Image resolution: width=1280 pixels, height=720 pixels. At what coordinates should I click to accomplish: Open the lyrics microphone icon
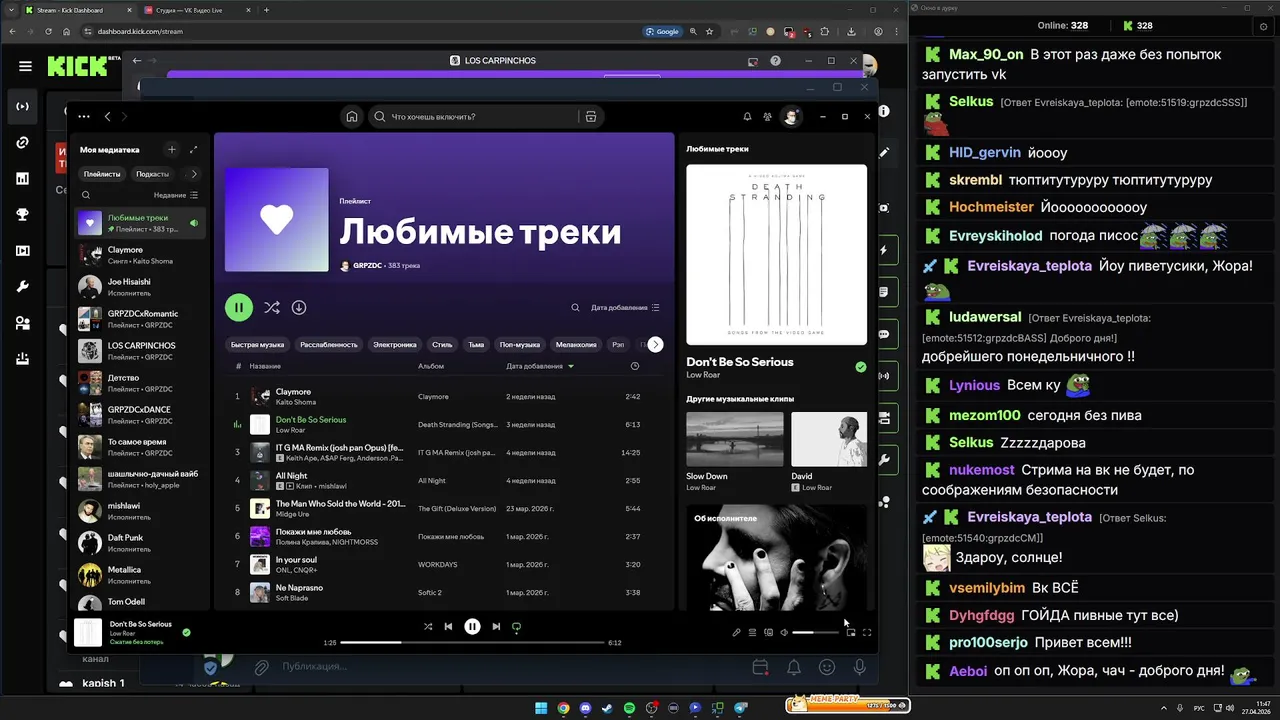[x=736, y=632]
